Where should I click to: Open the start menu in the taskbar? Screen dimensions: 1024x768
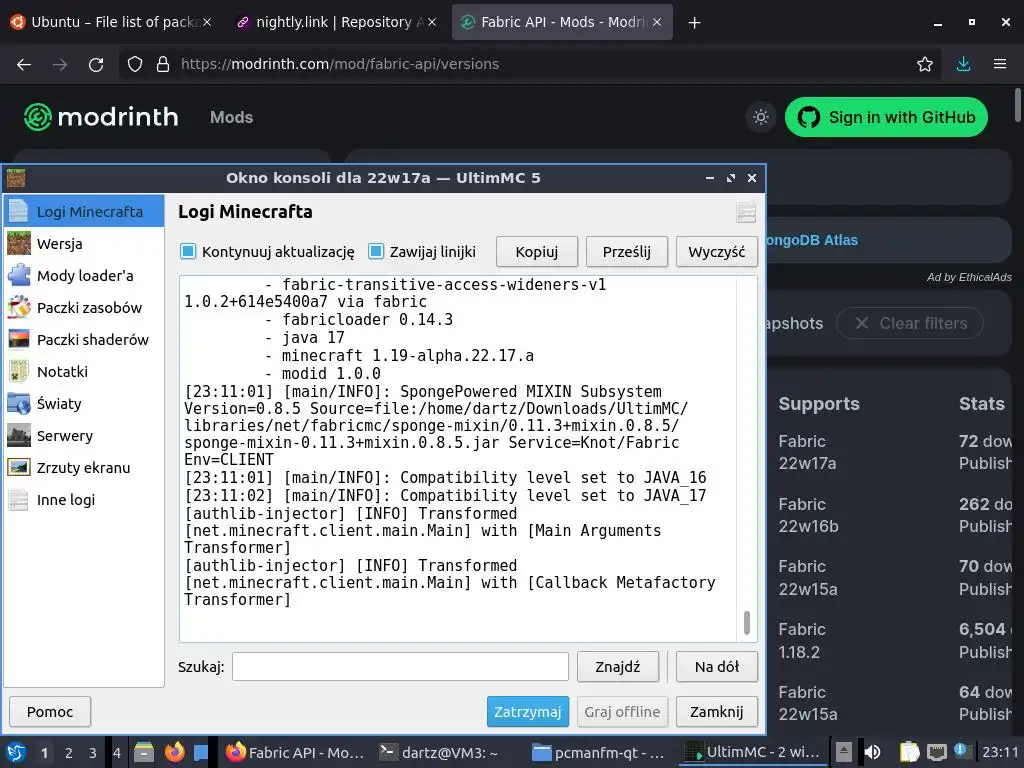coord(16,753)
